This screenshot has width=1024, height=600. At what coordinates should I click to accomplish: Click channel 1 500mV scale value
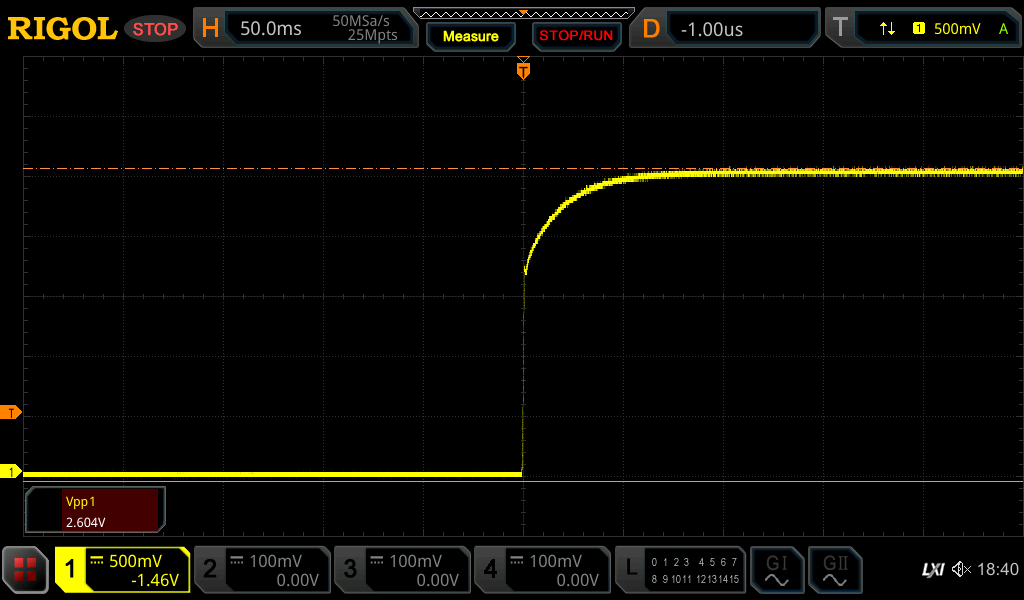pos(135,561)
